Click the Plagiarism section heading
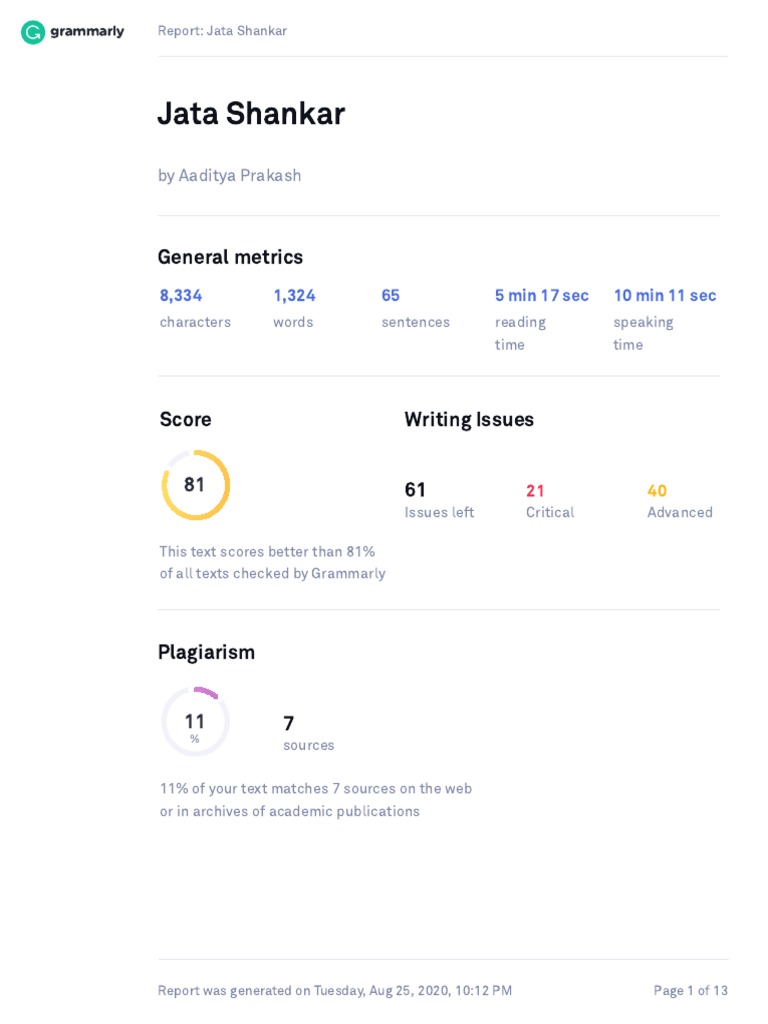 click(206, 652)
